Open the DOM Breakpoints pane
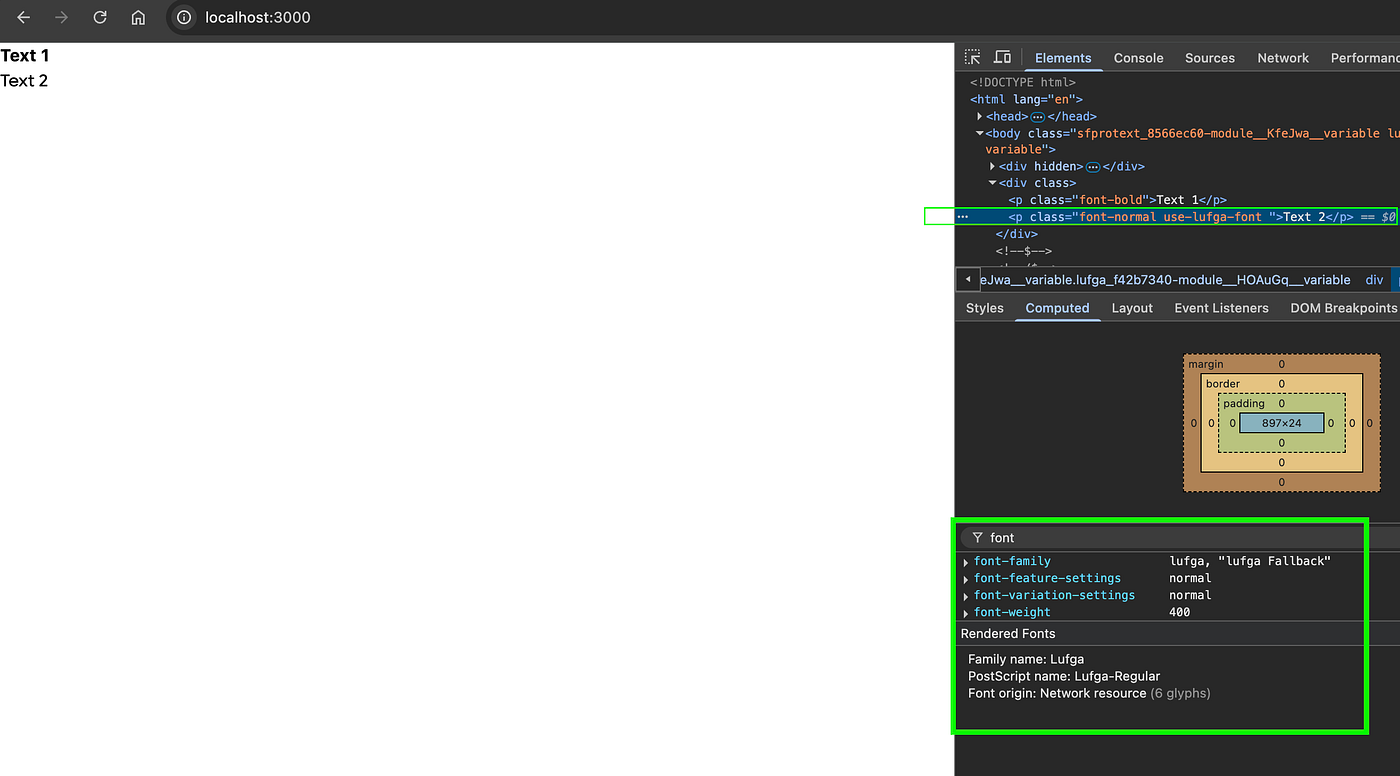 tap(1343, 308)
